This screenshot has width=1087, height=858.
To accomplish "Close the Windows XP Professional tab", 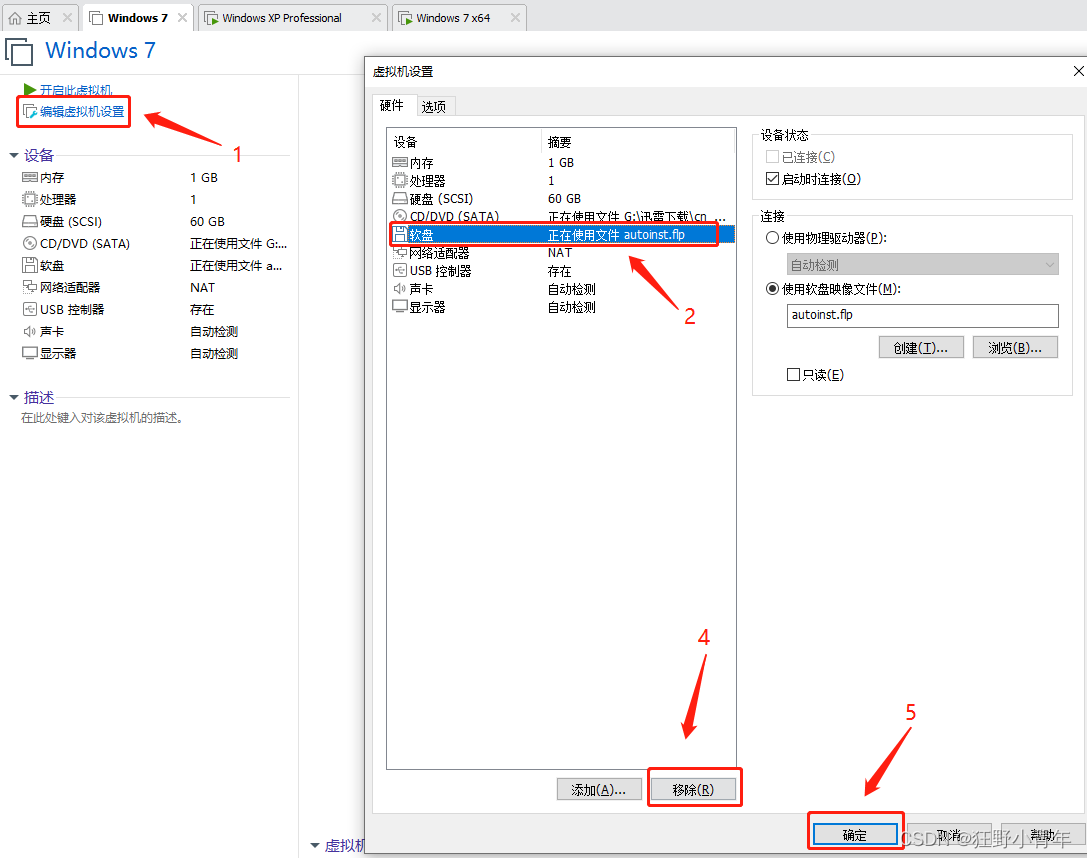I will (376, 17).
